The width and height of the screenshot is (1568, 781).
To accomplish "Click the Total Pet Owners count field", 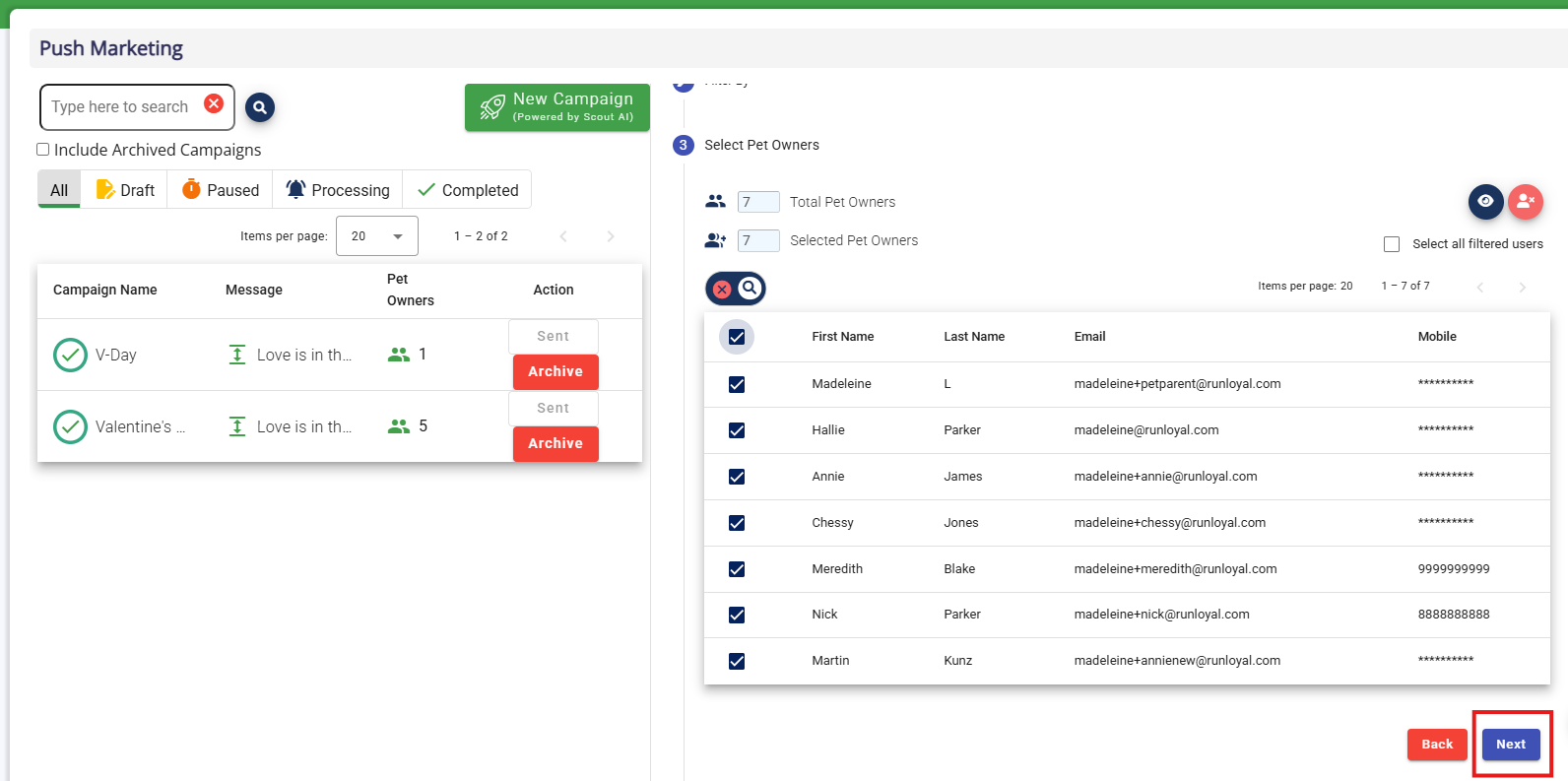I will pyautogui.click(x=758, y=202).
